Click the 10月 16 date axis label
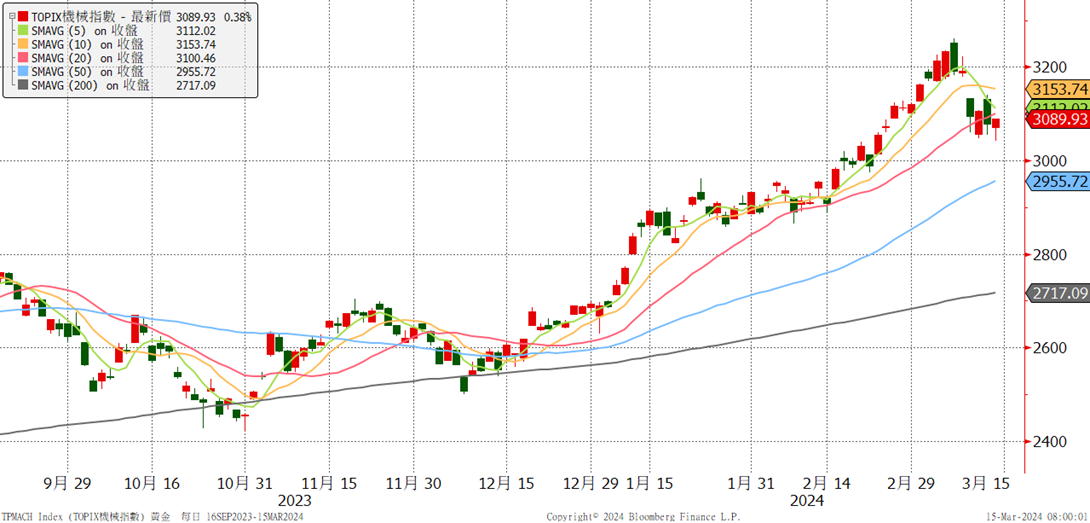Viewport: 1090px width, 523px height. [152, 482]
